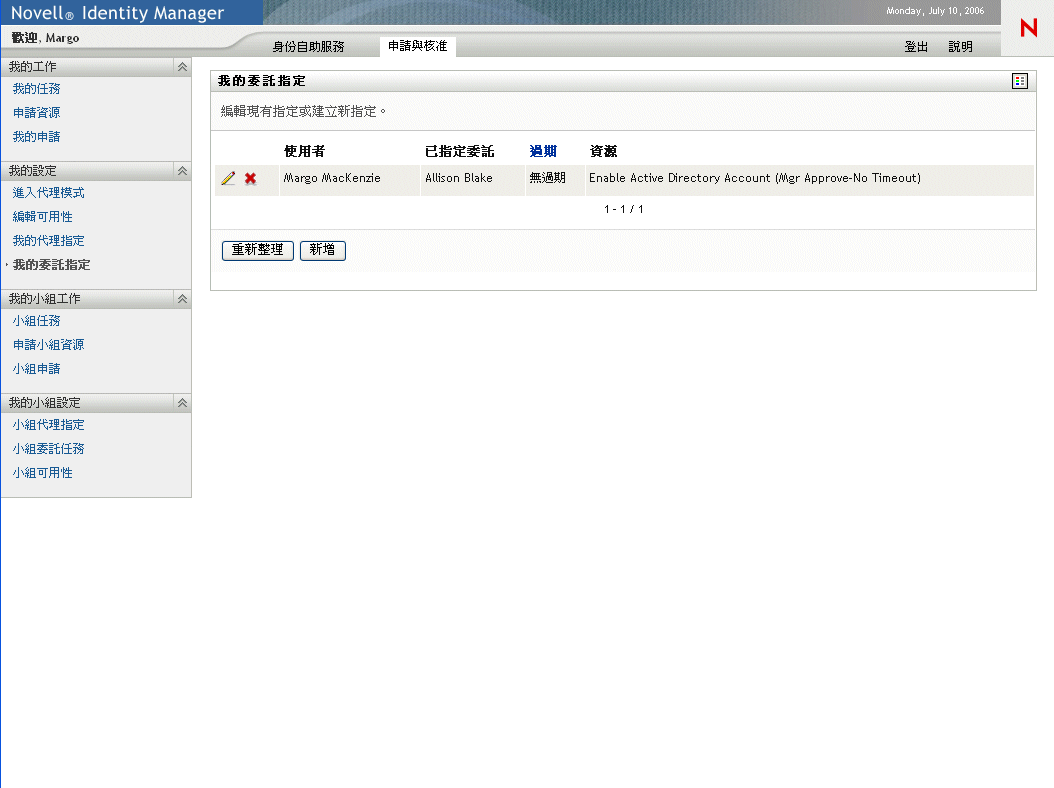Open the display options grid icon
The height and width of the screenshot is (788, 1054).
click(1020, 81)
